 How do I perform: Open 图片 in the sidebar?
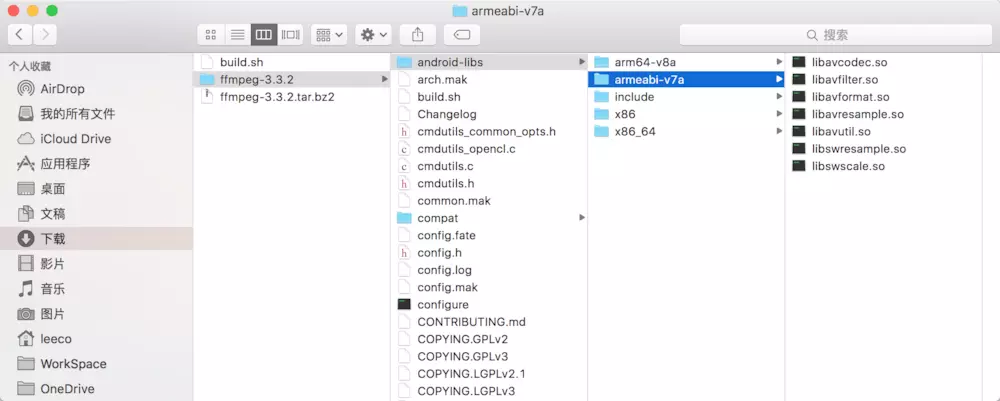click(x=96, y=314)
